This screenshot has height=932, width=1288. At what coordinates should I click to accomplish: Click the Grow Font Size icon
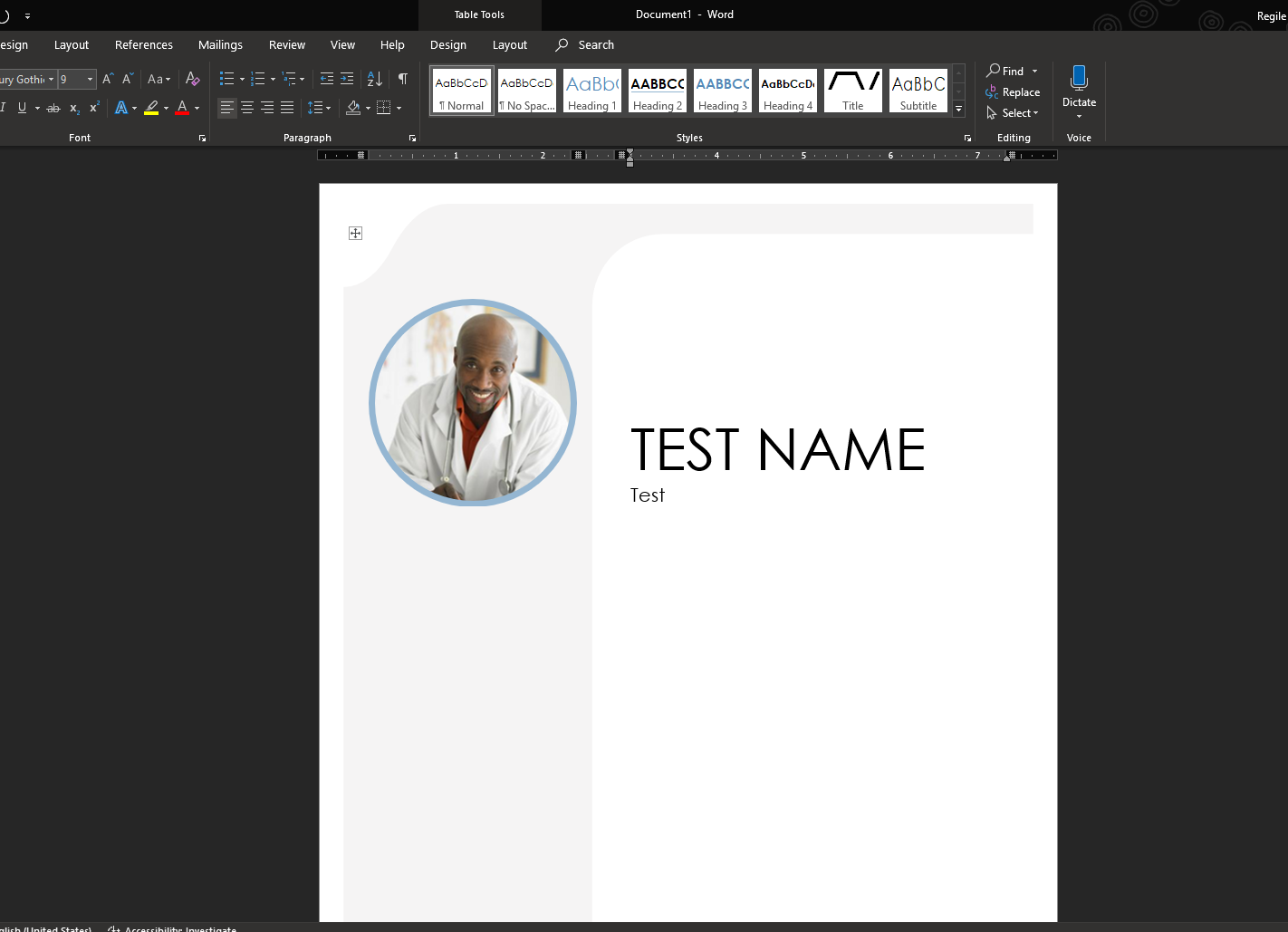108,80
